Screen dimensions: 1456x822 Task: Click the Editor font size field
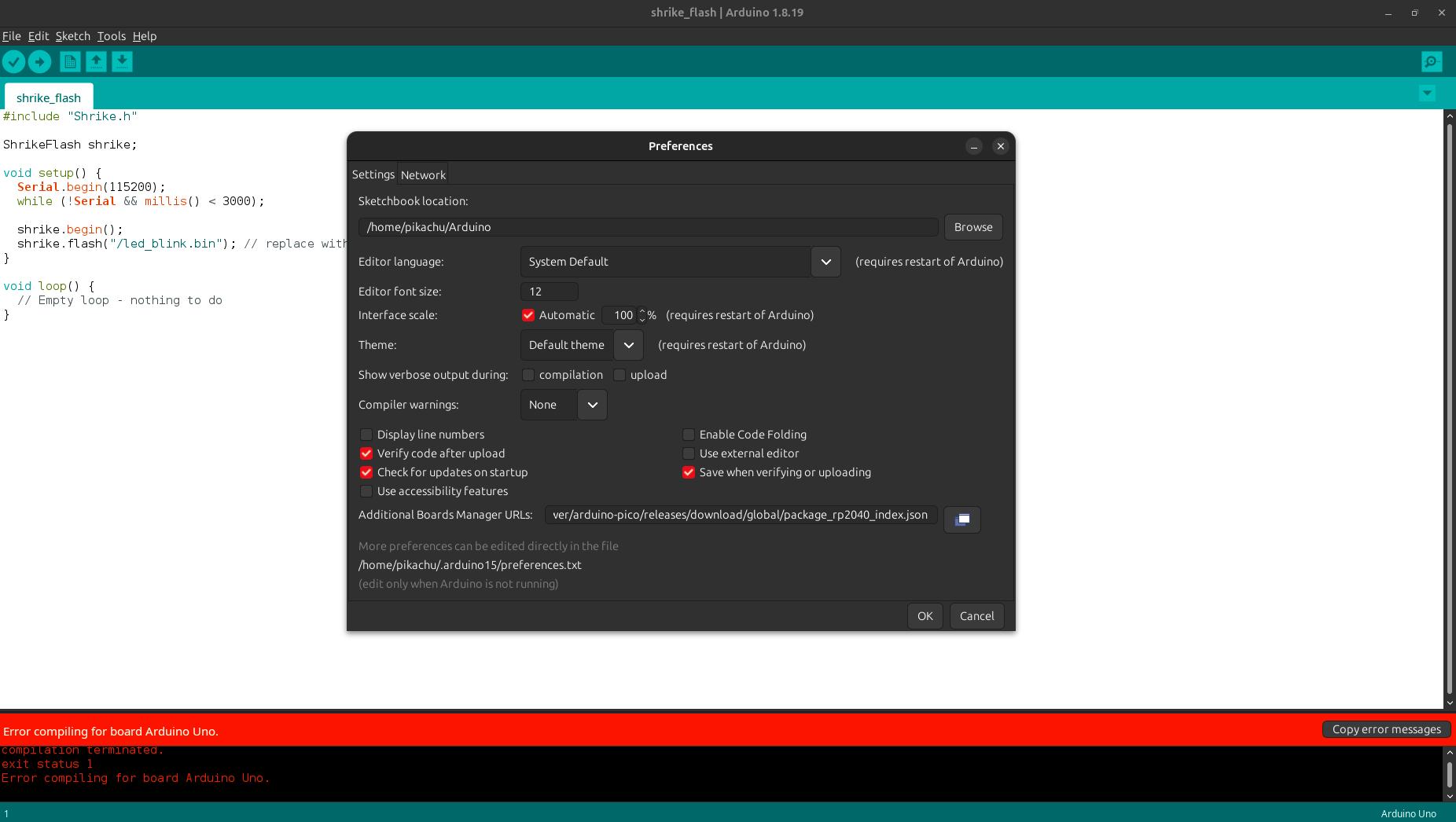549,292
